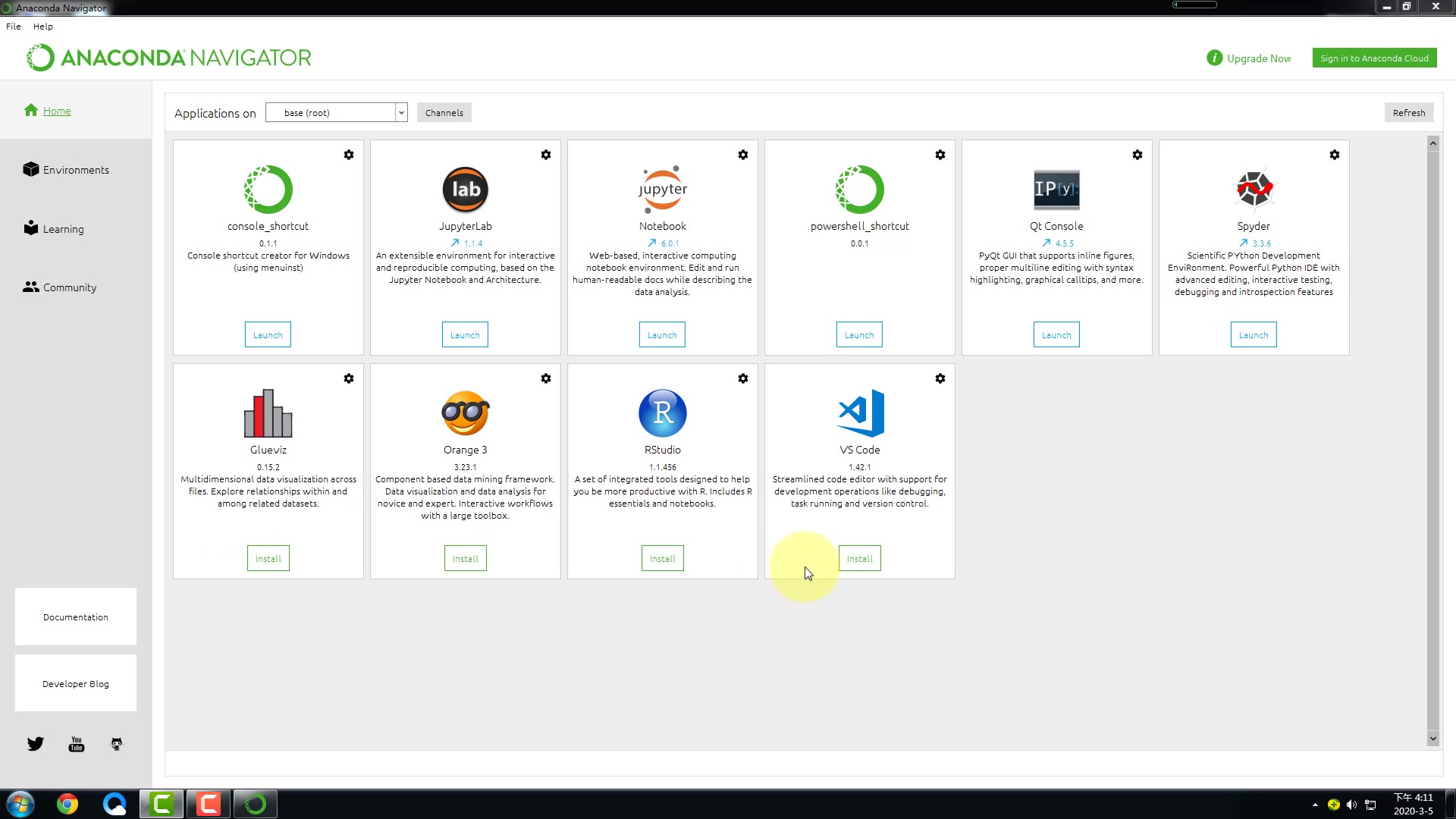Launch Spyder
Screen dimensions: 1456x819
tap(1254, 335)
